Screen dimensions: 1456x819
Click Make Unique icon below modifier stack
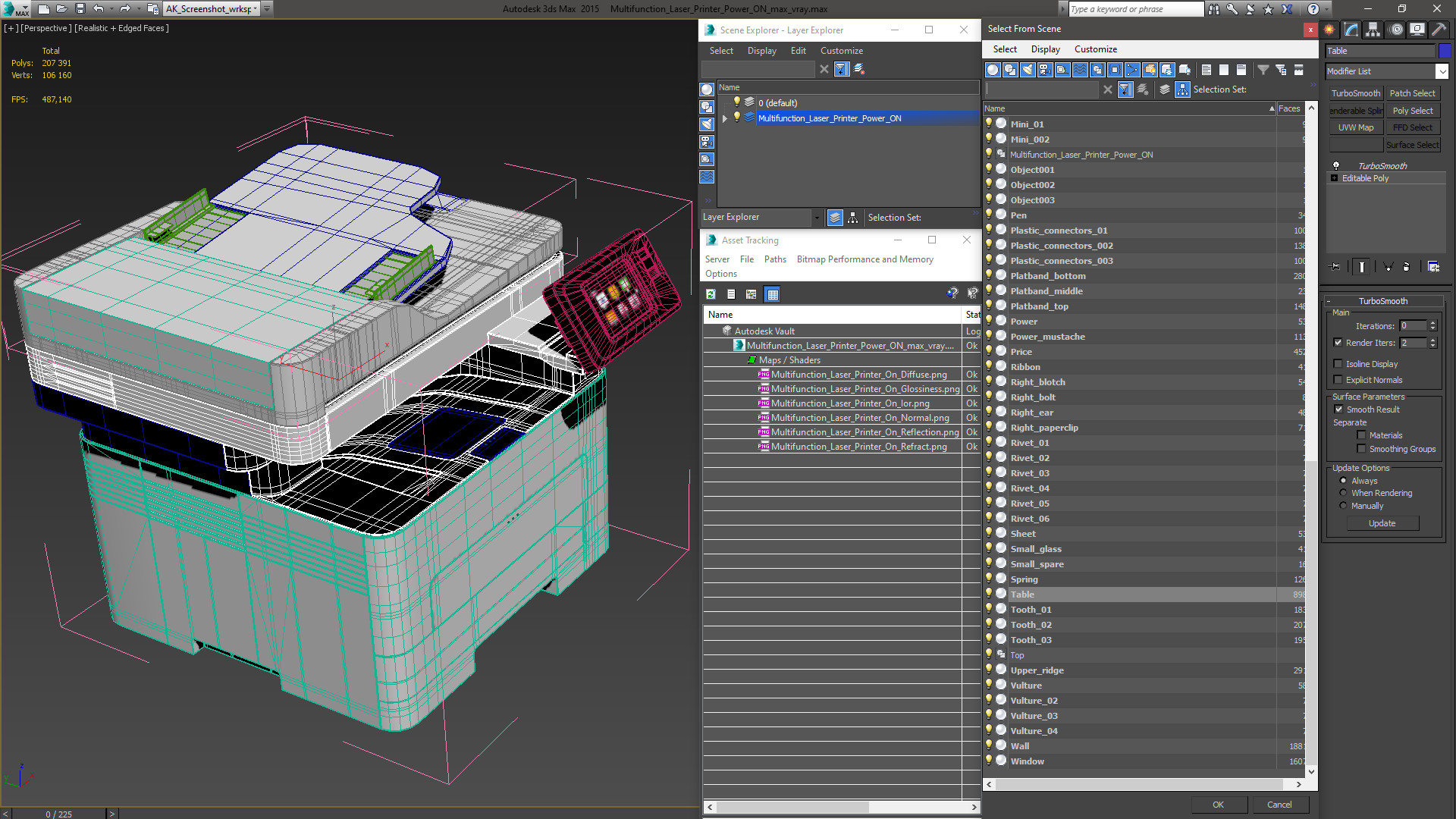[1388, 267]
